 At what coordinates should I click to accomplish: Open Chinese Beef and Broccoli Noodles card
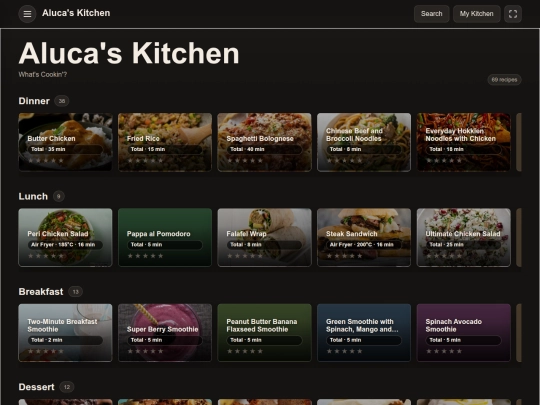pos(364,142)
